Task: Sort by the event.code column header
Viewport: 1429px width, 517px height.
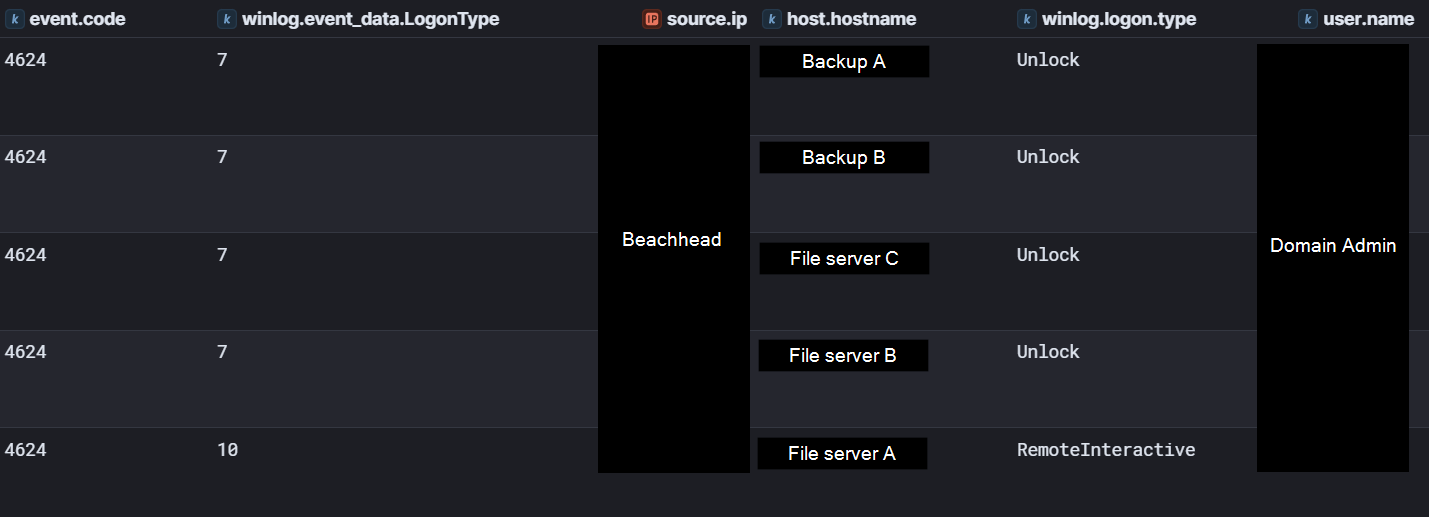Action: [x=77, y=19]
